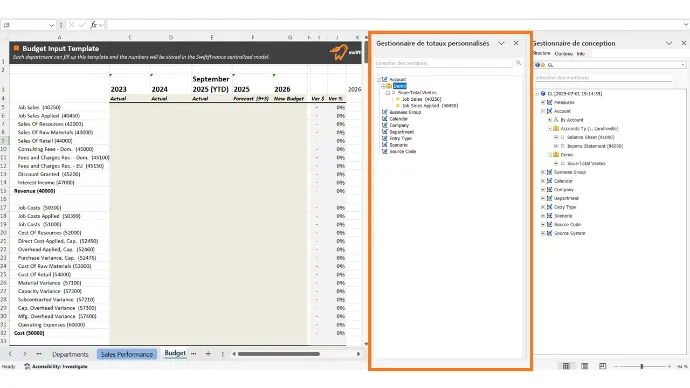Select Job Sales Applied (40450) in totaux personnalisés tree
Viewport: 690px width, 388px height.
coord(430,106)
